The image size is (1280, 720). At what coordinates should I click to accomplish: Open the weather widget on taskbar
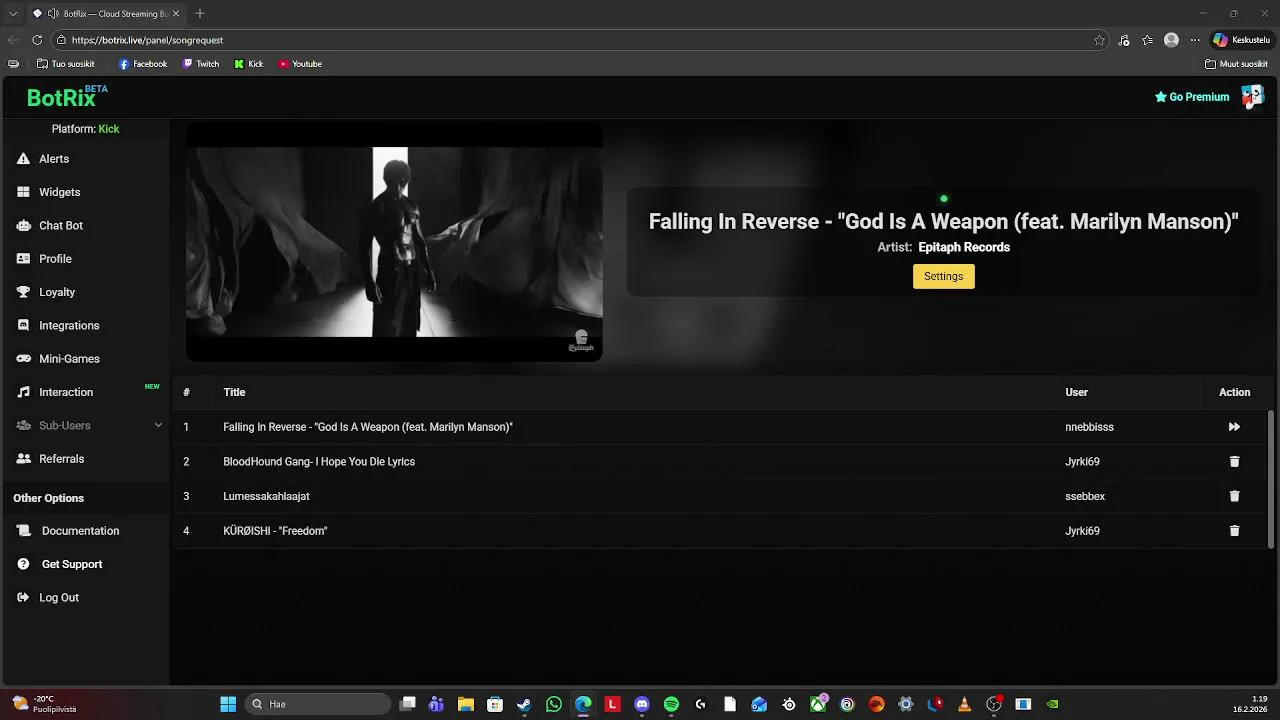pos(44,704)
